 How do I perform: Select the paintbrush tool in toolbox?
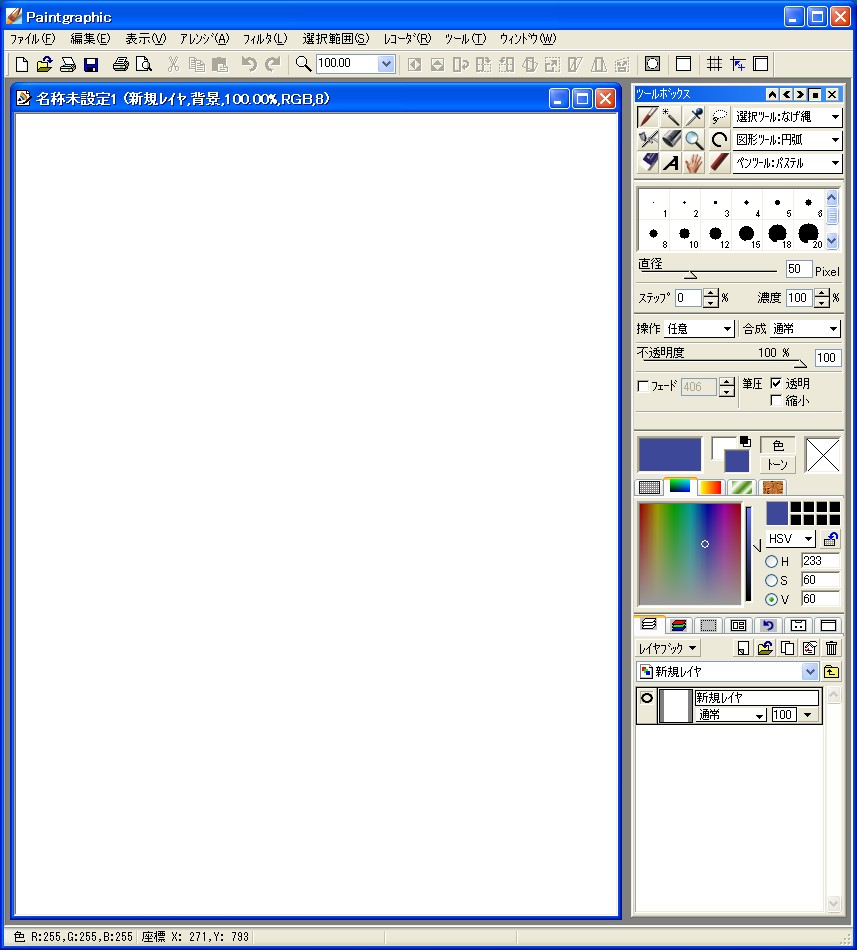point(647,116)
